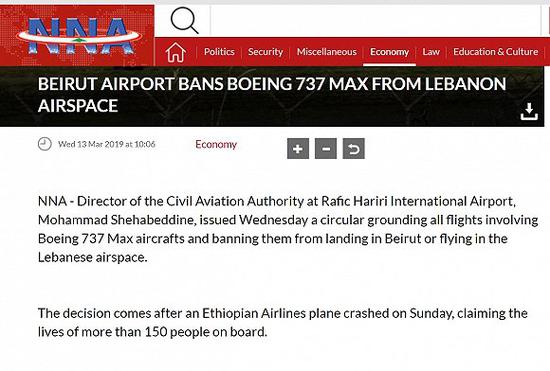Select the Economy tab in navigation
550x371 pixels.
coord(389,52)
